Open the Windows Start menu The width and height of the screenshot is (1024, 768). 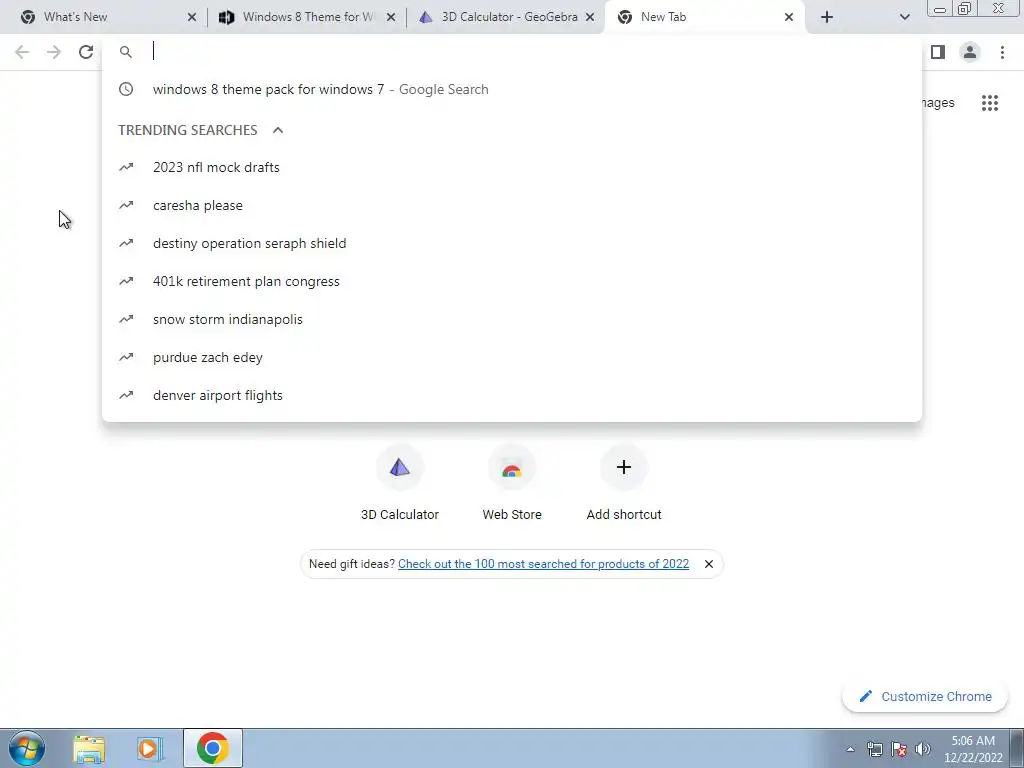point(27,748)
